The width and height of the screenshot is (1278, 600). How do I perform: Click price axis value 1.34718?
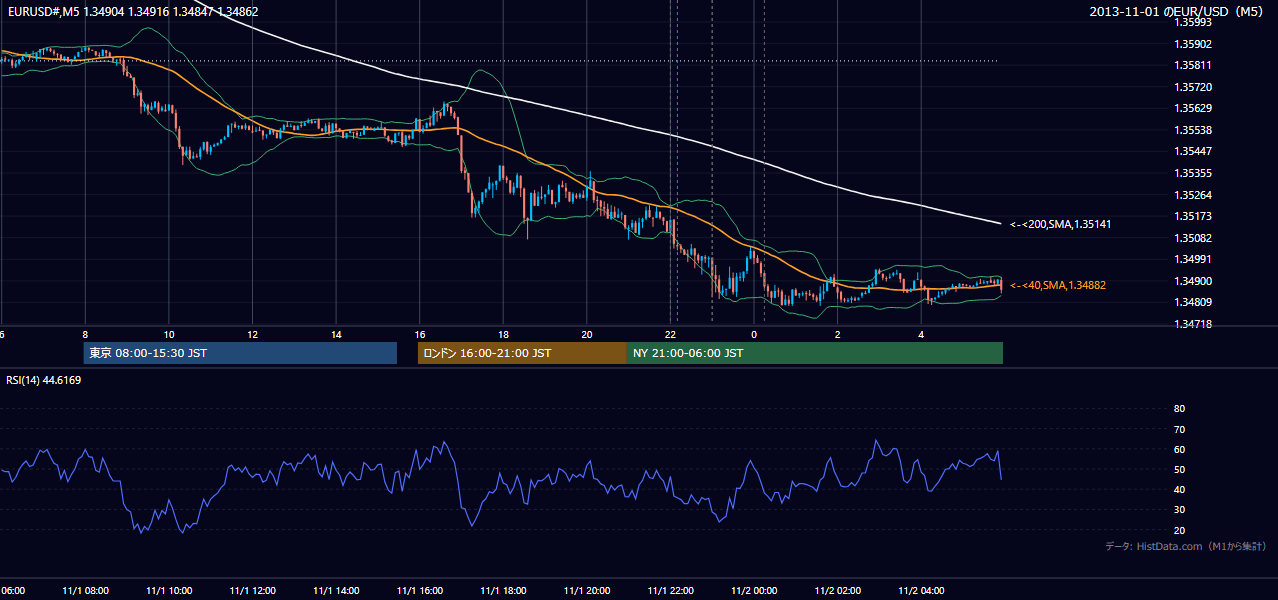tap(1192, 324)
